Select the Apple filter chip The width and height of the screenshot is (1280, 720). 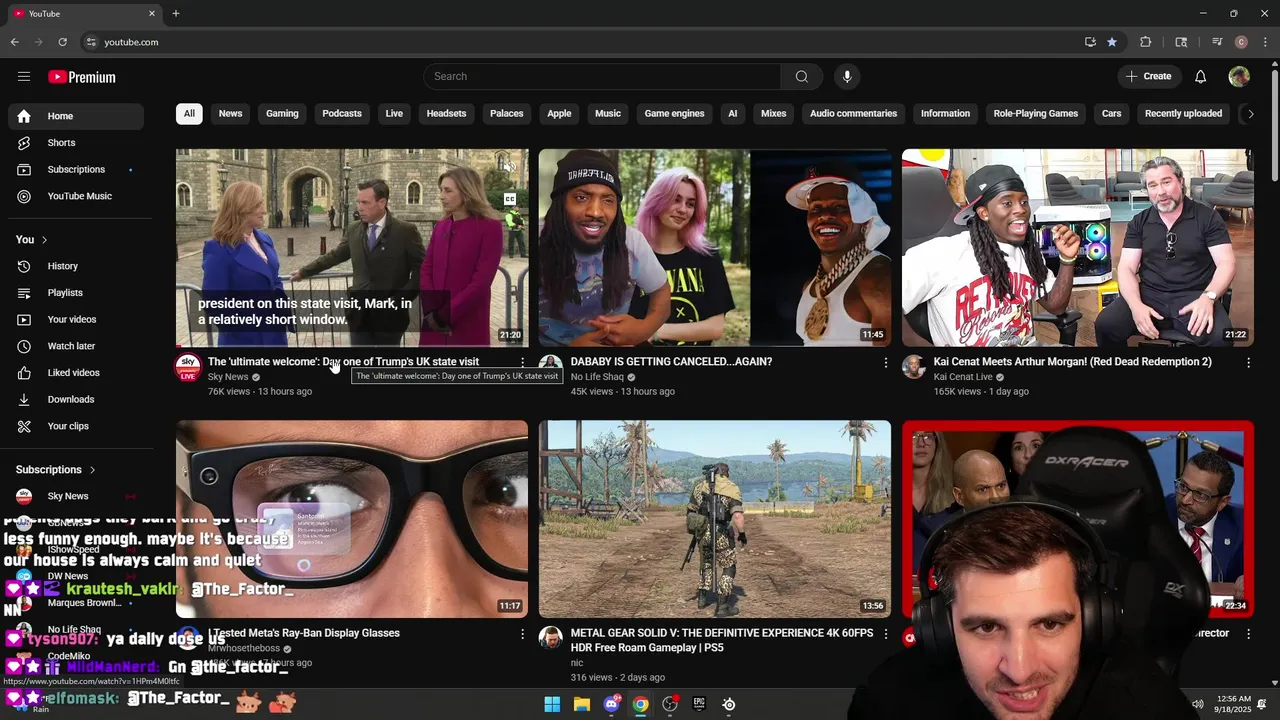559,114
